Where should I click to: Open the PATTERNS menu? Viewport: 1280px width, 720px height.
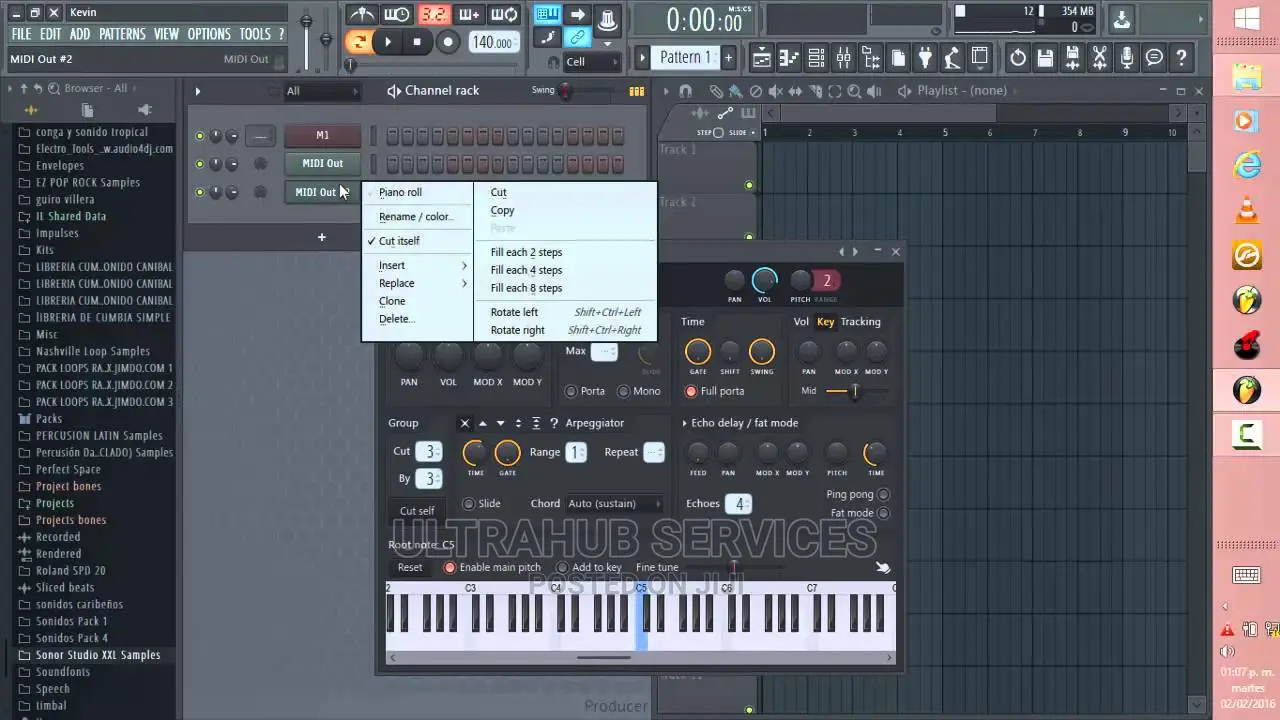tap(122, 34)
